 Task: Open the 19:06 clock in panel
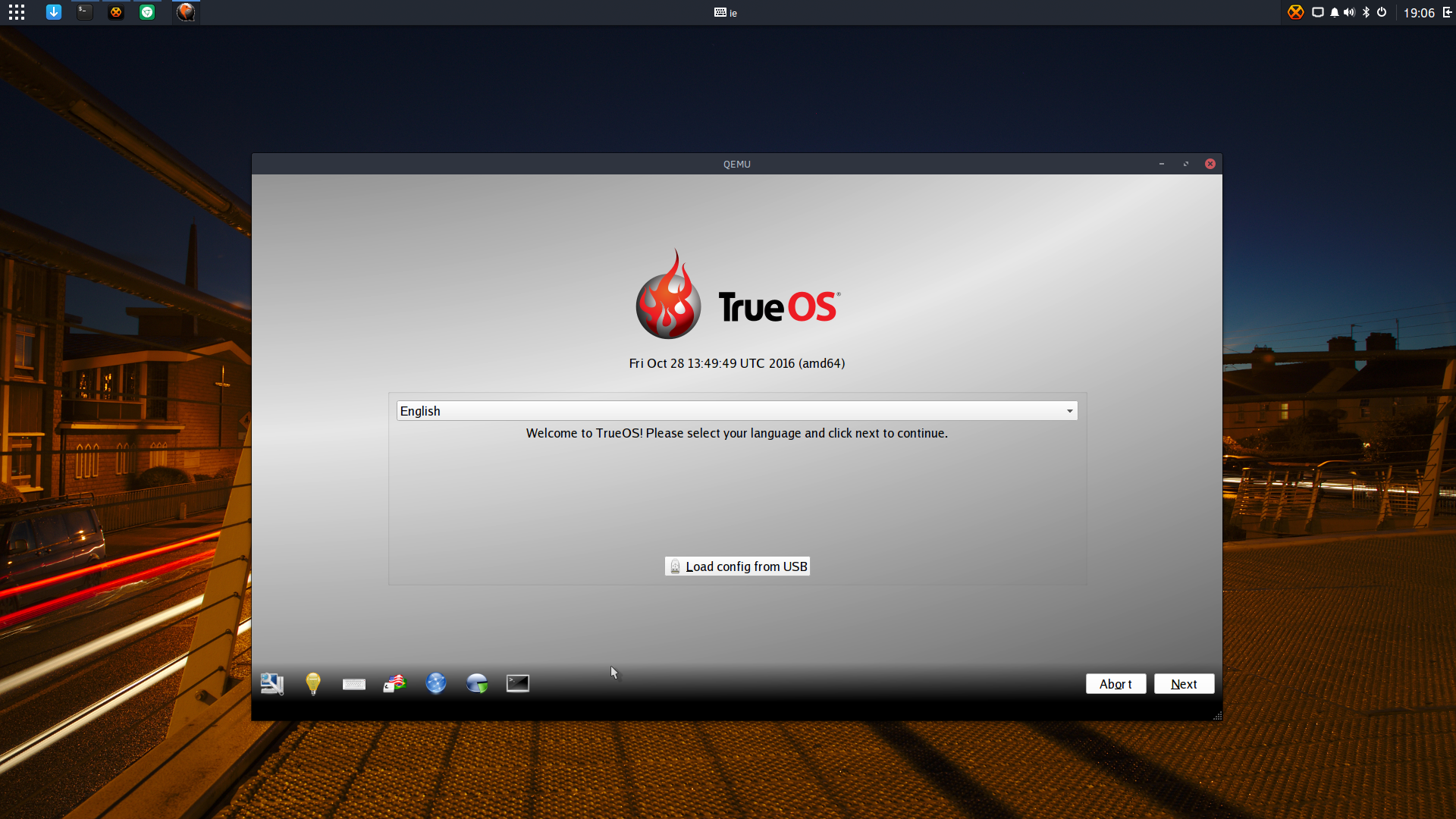(x=1419, y=12)
